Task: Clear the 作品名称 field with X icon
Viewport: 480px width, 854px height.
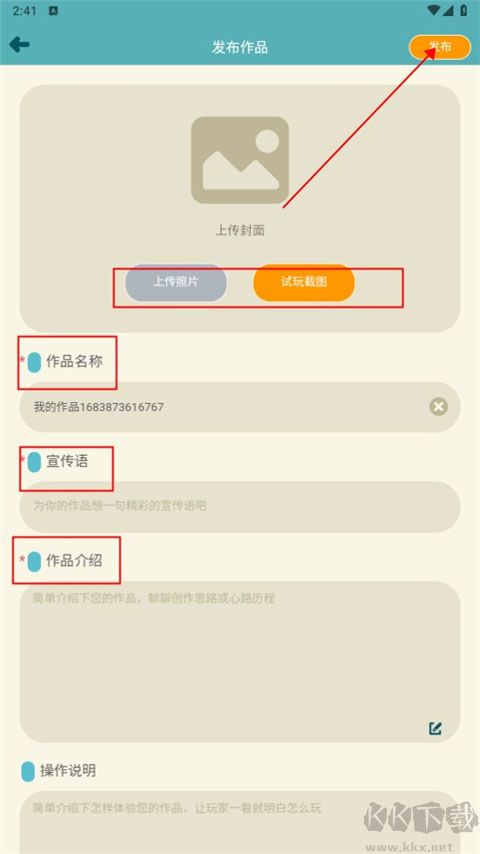Action: [x=439, y=406]
